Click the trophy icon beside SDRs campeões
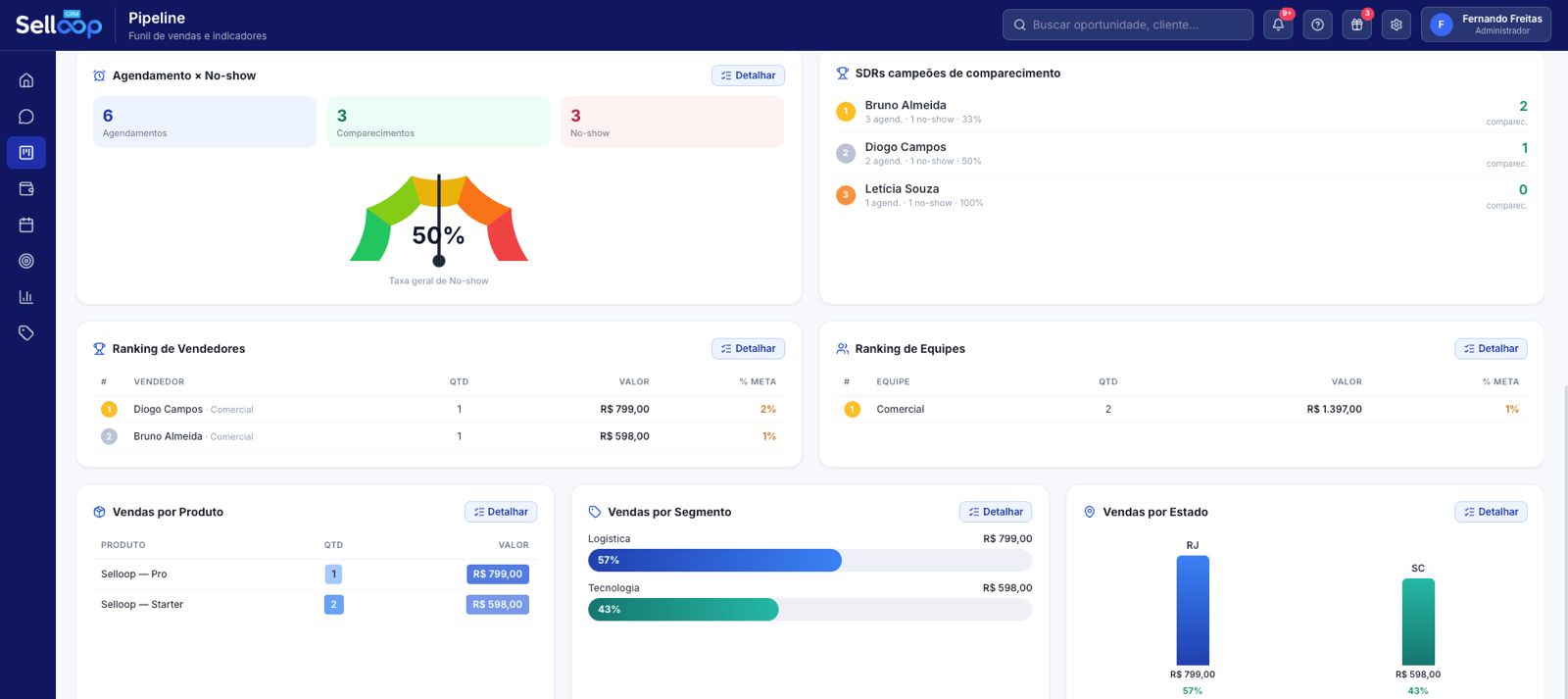1568x699 pixels. point(842,74)
